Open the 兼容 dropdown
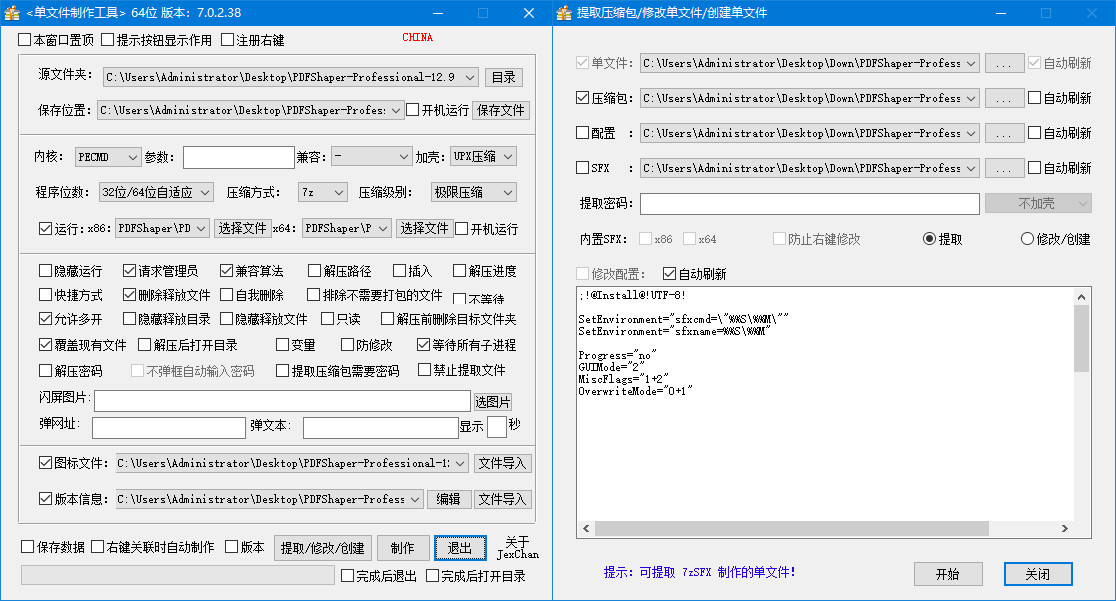 click(x=404, y=157)
